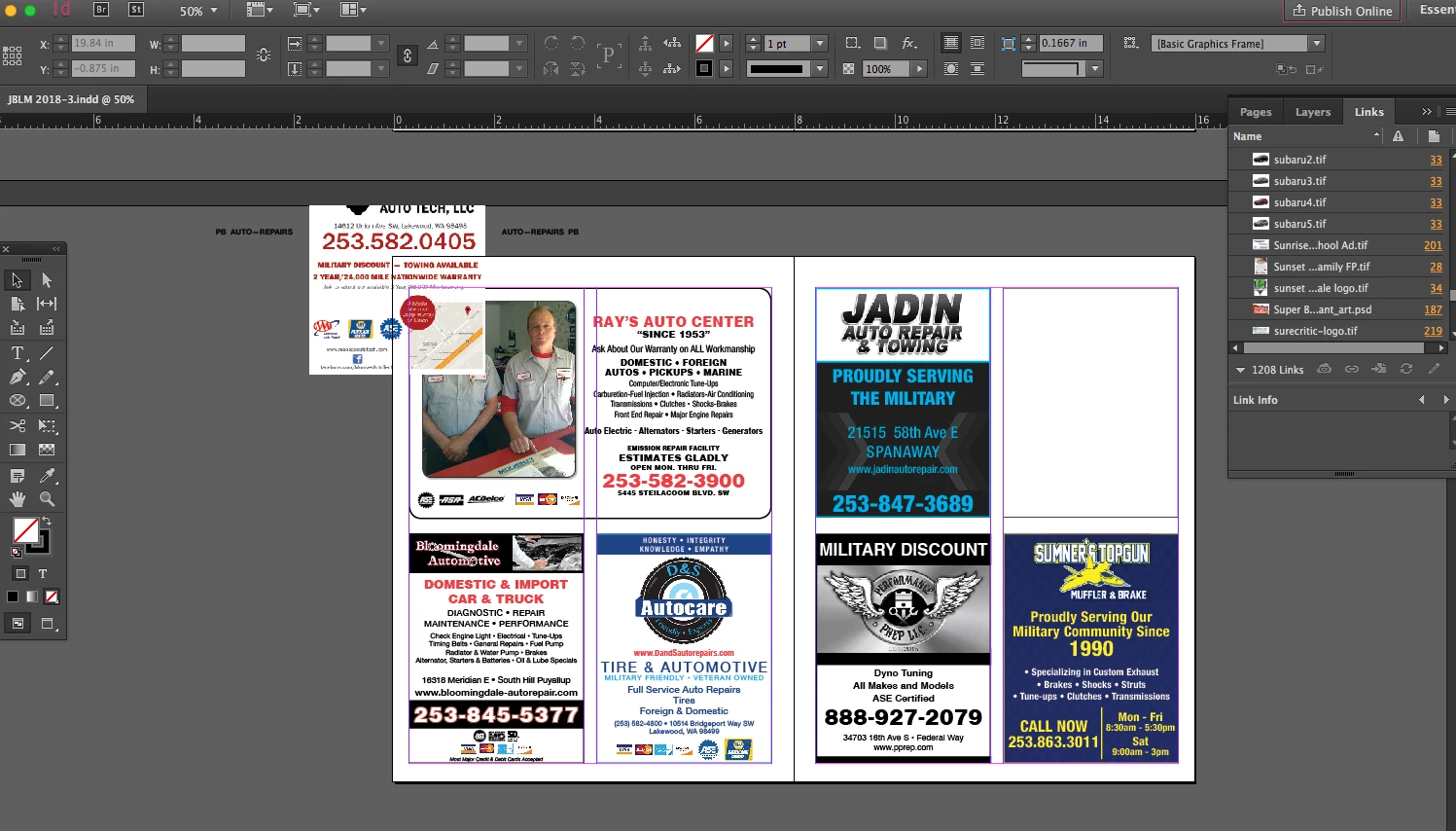The image size is (1456, 831).
Task: Select the Pen tool
Action: click(18, 377)
